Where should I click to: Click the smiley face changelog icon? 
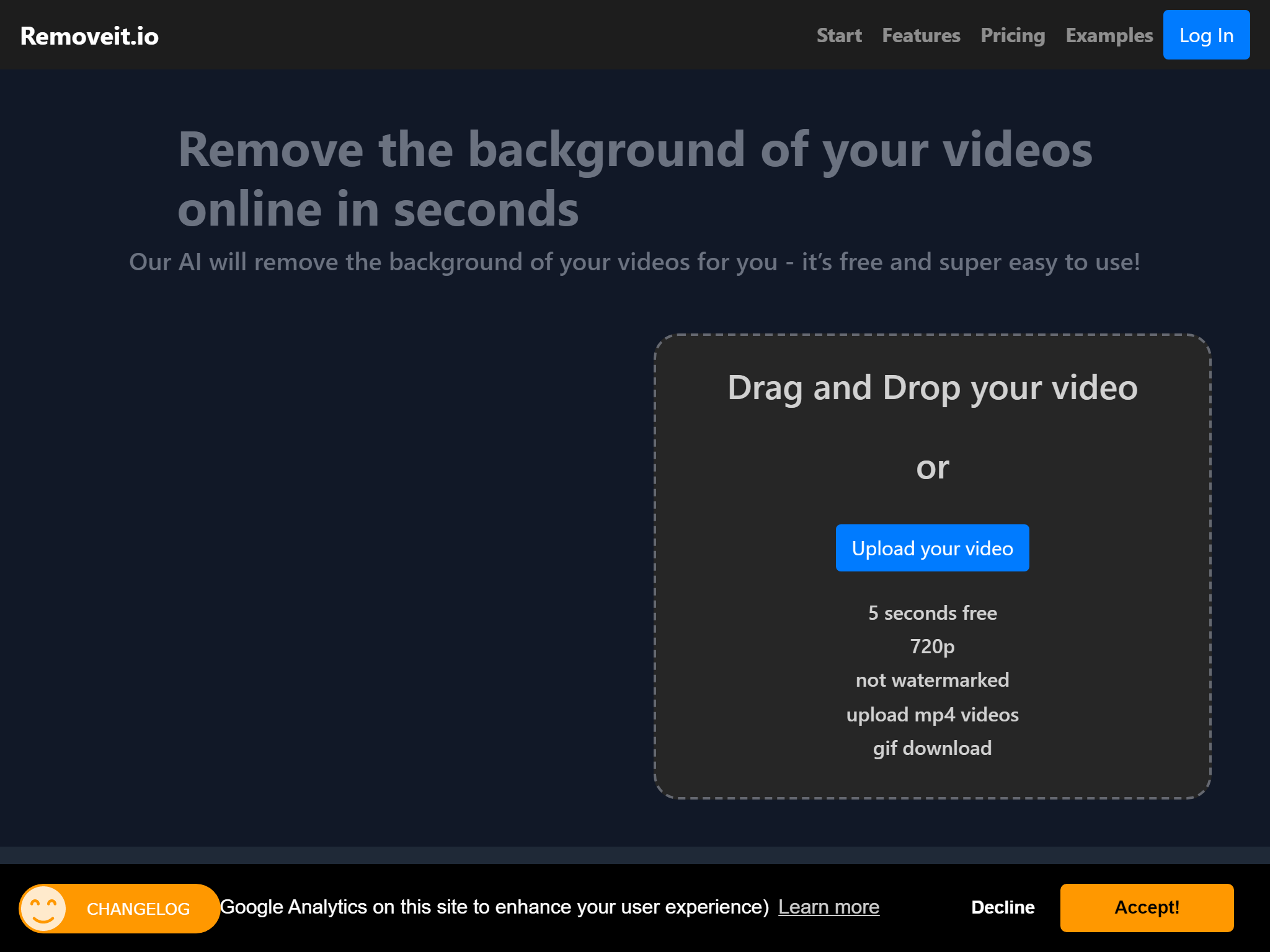tap(44, 907)
